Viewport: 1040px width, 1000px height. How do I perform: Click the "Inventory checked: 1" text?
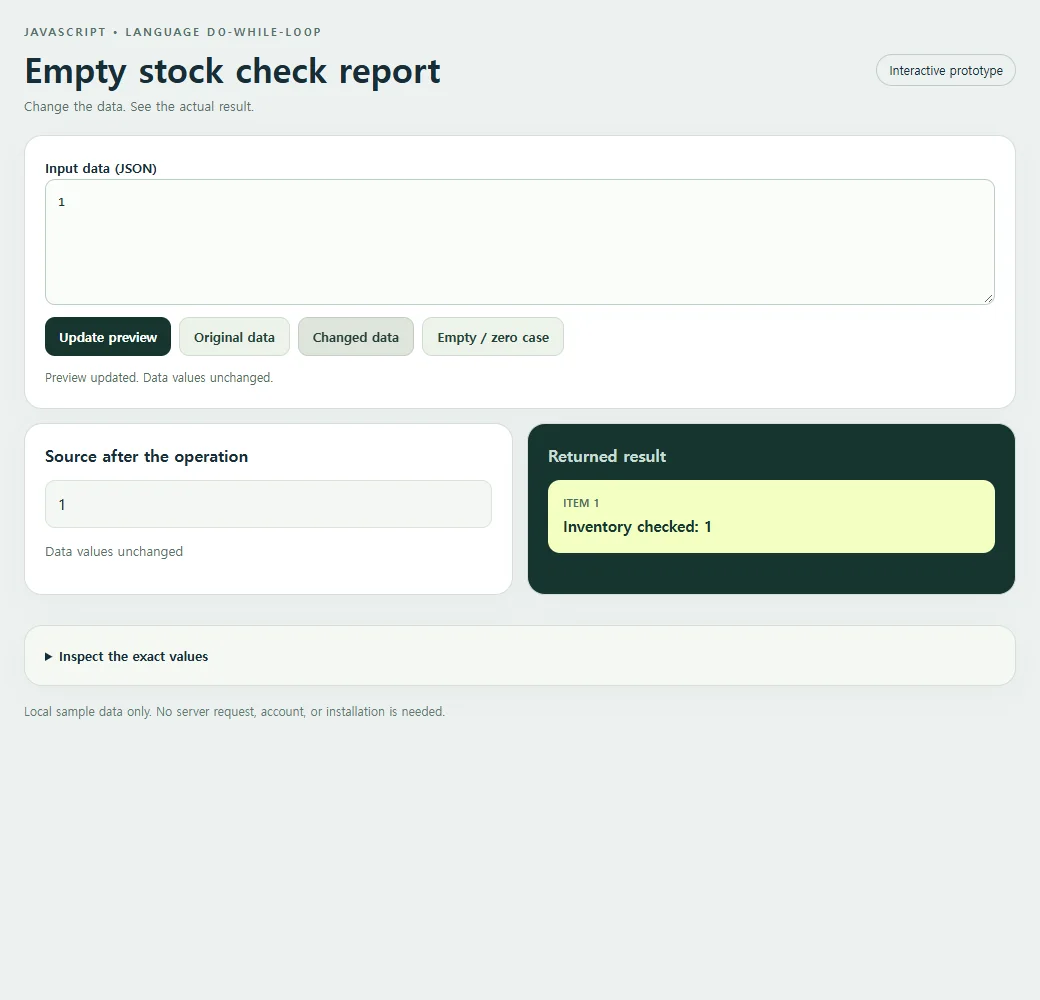pos(637,527)
